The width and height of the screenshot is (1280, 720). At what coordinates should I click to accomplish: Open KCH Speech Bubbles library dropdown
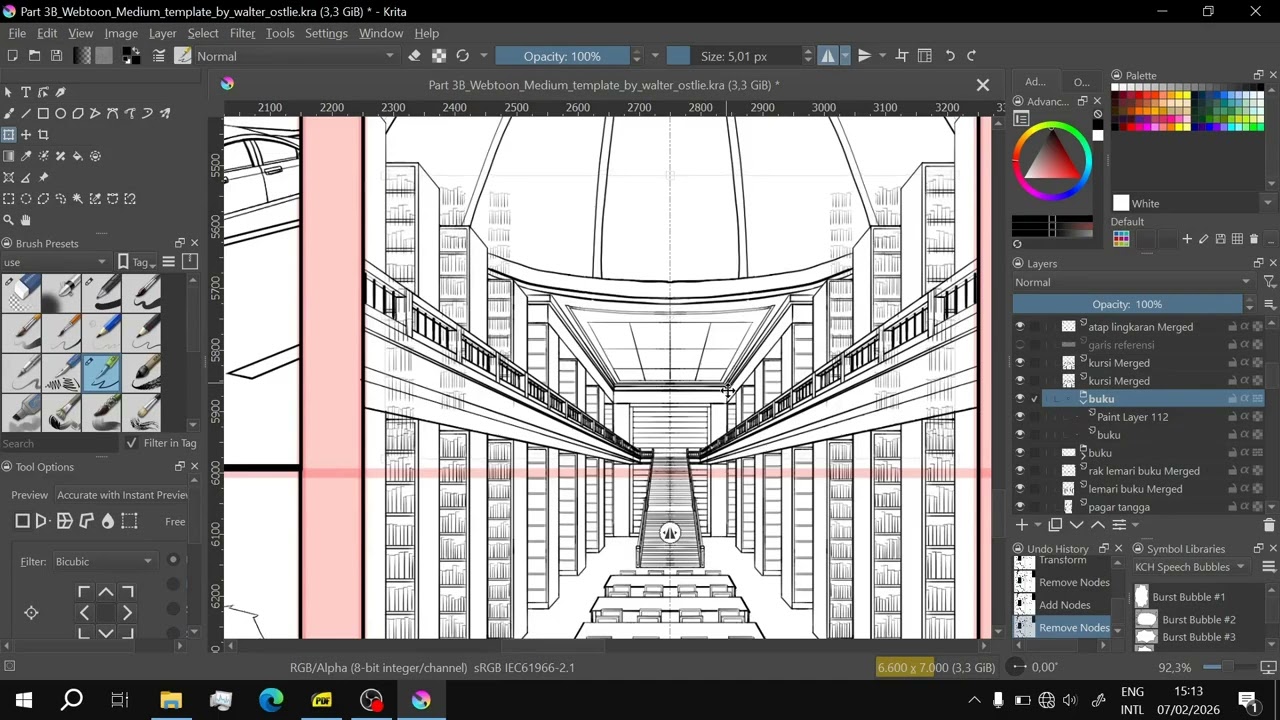click(x=1190, y=567)
